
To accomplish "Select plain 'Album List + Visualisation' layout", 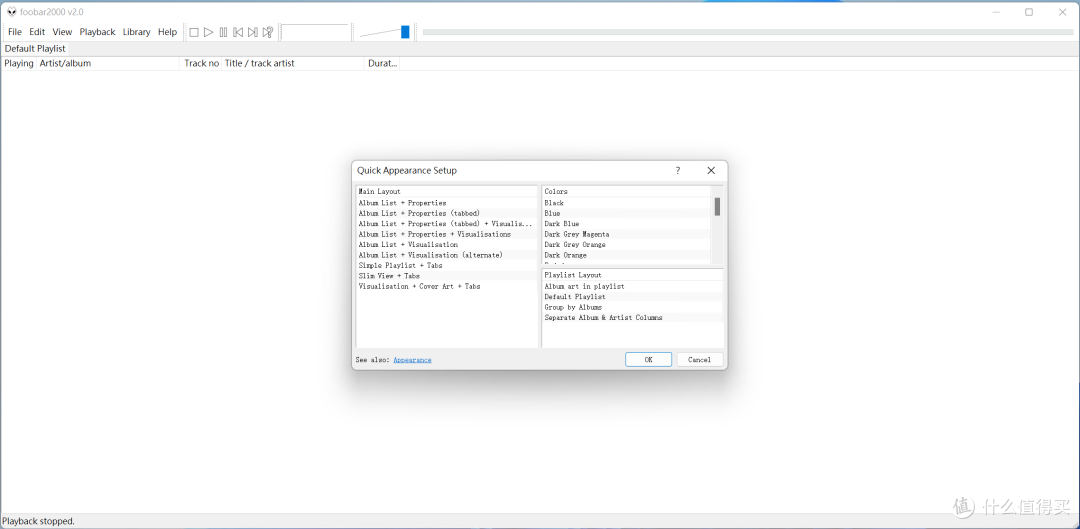I will point(446,245).
